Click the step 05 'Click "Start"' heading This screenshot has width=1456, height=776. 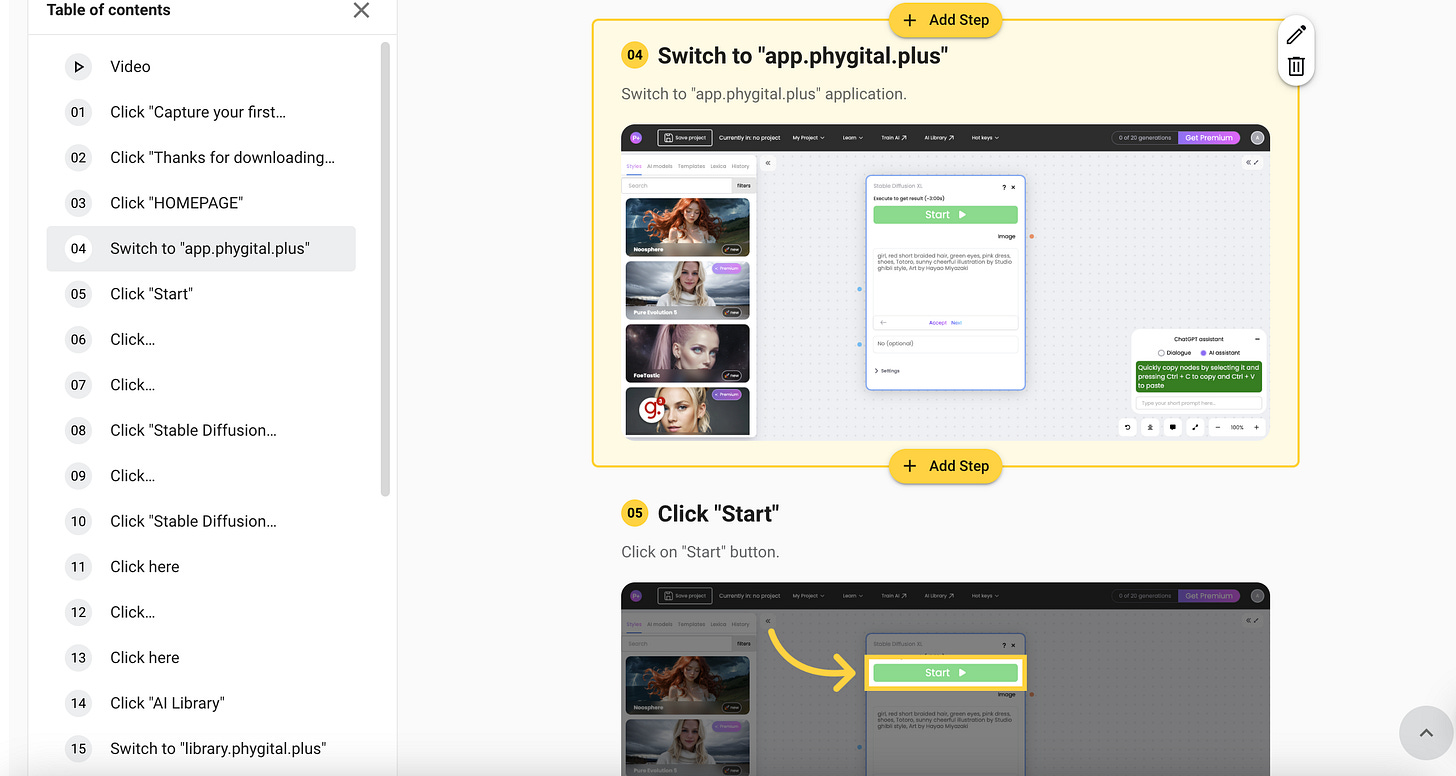(718, 514)
